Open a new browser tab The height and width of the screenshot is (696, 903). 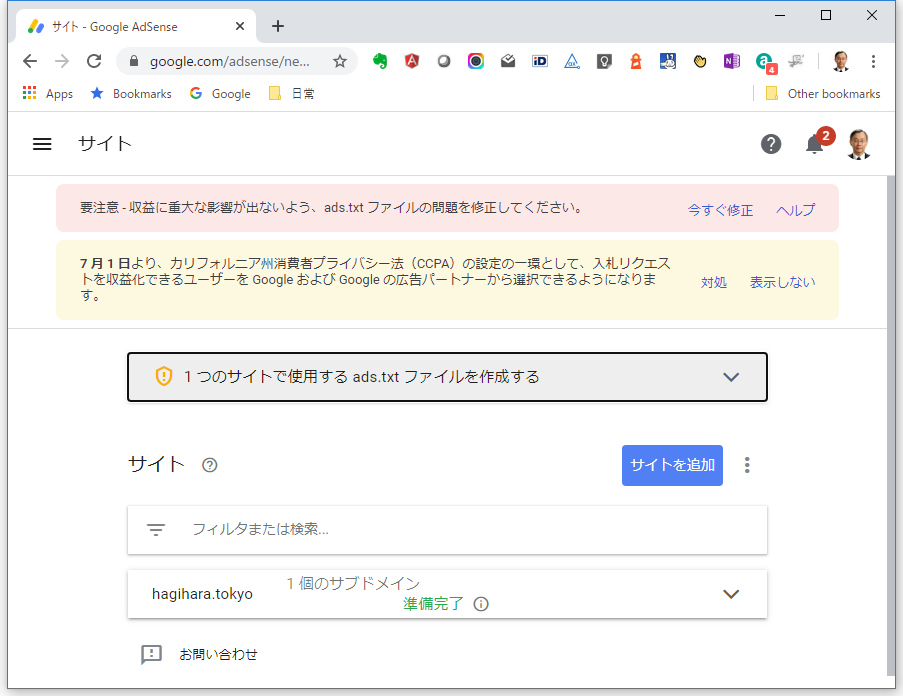(278, 26)
